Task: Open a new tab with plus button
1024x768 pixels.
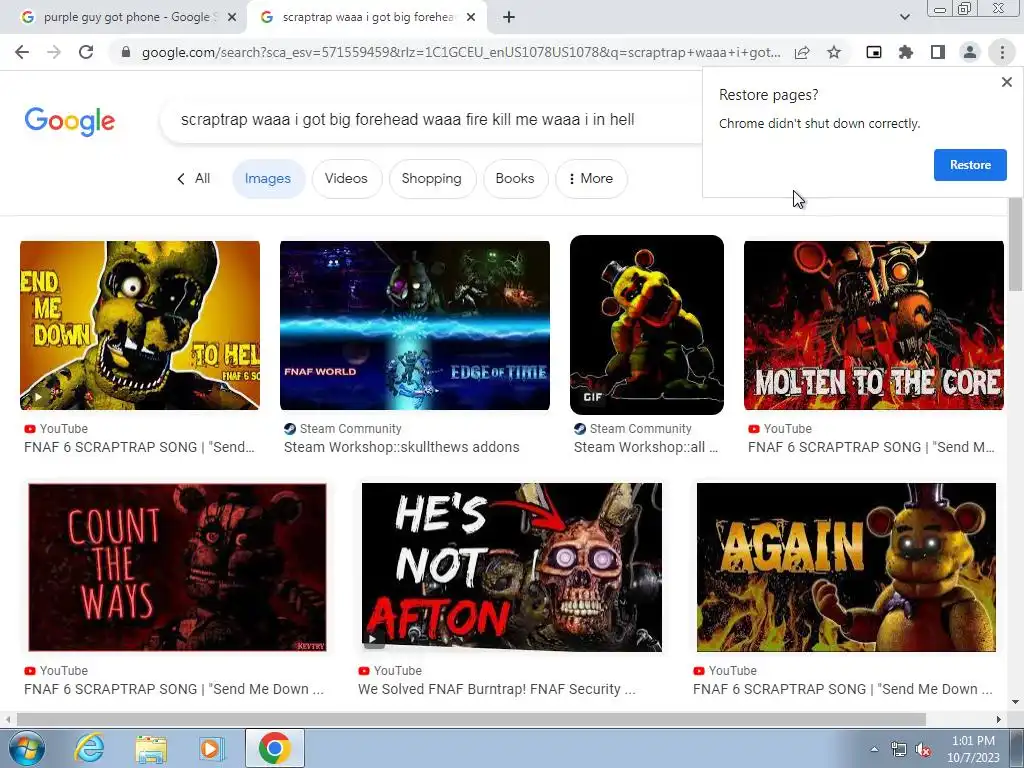Action: click(509, 17)
